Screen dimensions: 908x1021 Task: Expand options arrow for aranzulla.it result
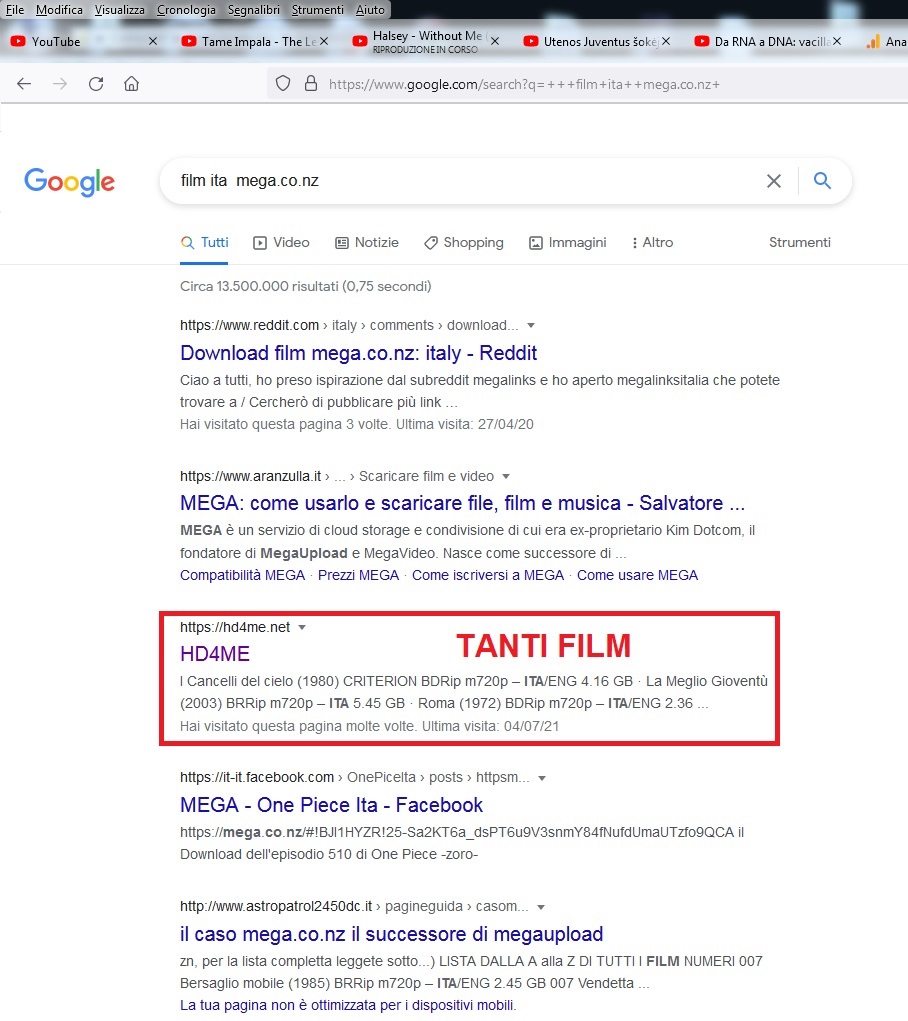[x=505, y=477]
